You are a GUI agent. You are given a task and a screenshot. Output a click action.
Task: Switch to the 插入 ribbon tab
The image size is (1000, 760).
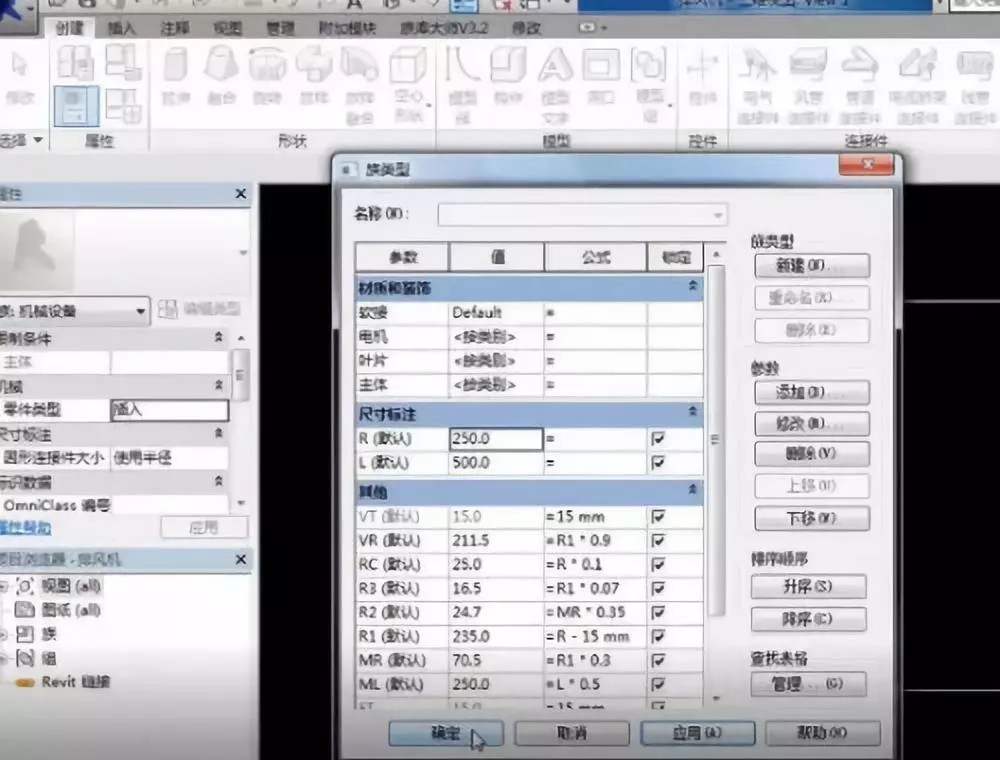point(121,28)
